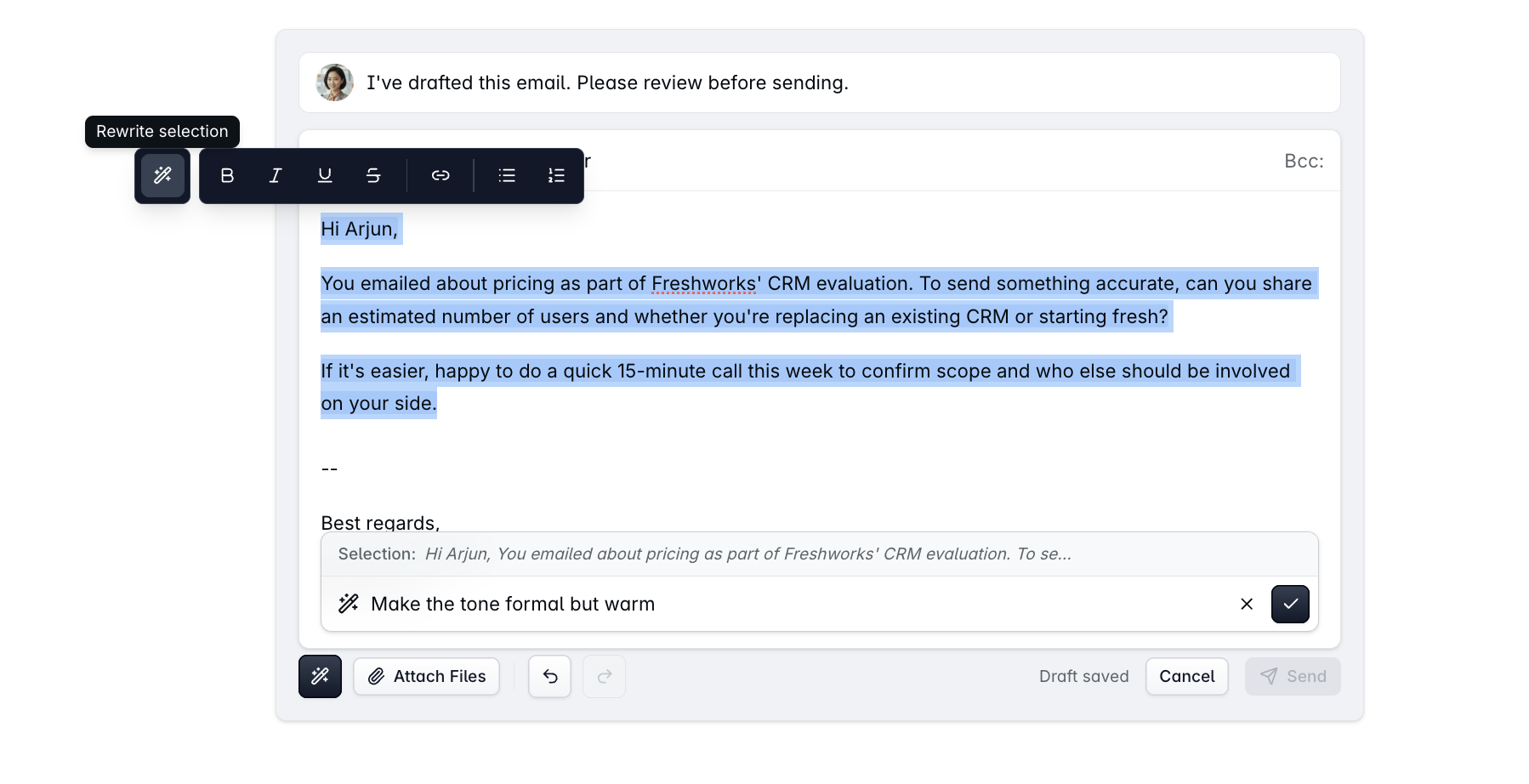Click the magic wand button beside Attach Files
This screenshot has width=1529, height=784.
[320, 676]
